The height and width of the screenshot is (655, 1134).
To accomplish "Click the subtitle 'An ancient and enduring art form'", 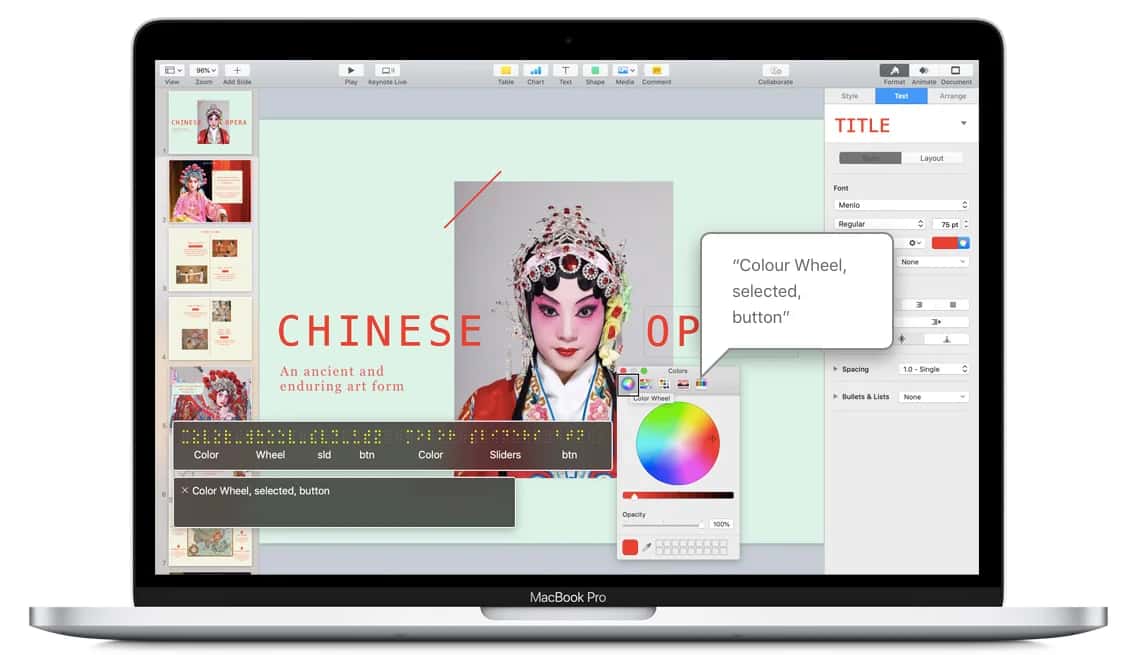I will tap(342, 378).
